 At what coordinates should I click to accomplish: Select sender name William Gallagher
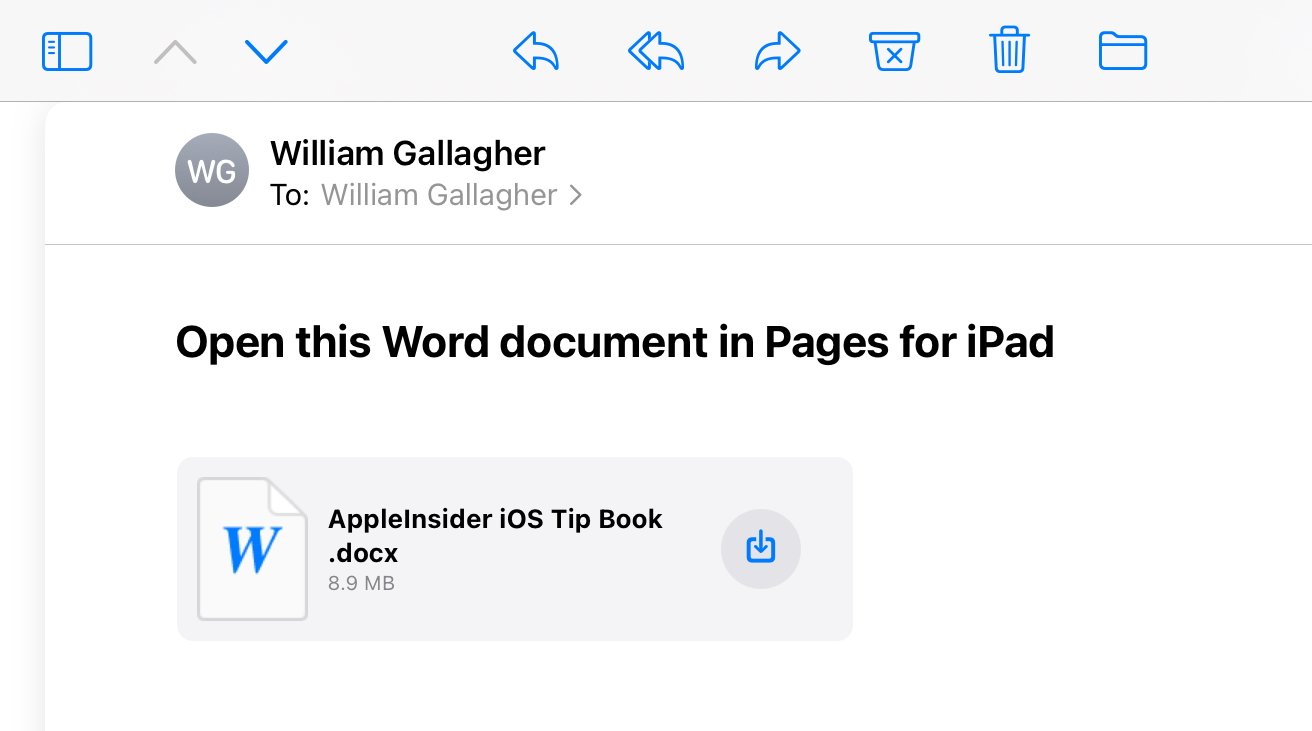tap(408, 153)
